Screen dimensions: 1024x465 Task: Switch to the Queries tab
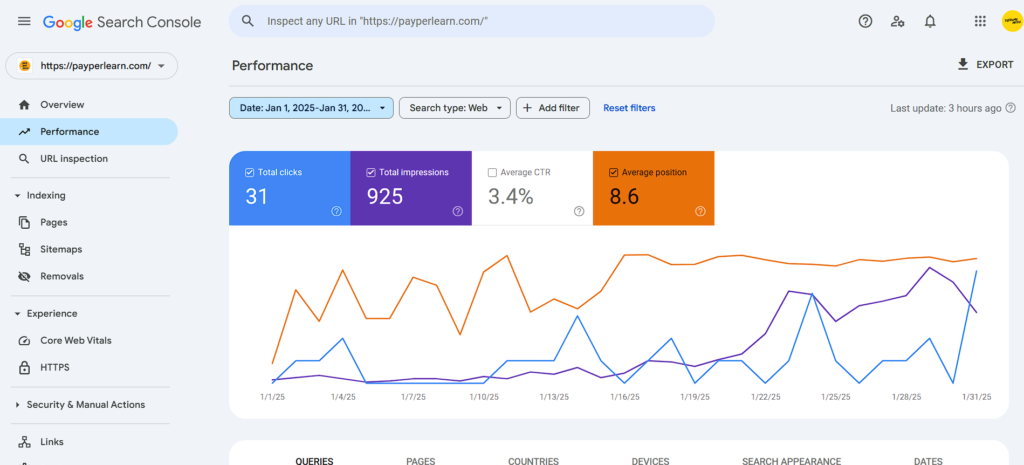[x=314, y=460]
